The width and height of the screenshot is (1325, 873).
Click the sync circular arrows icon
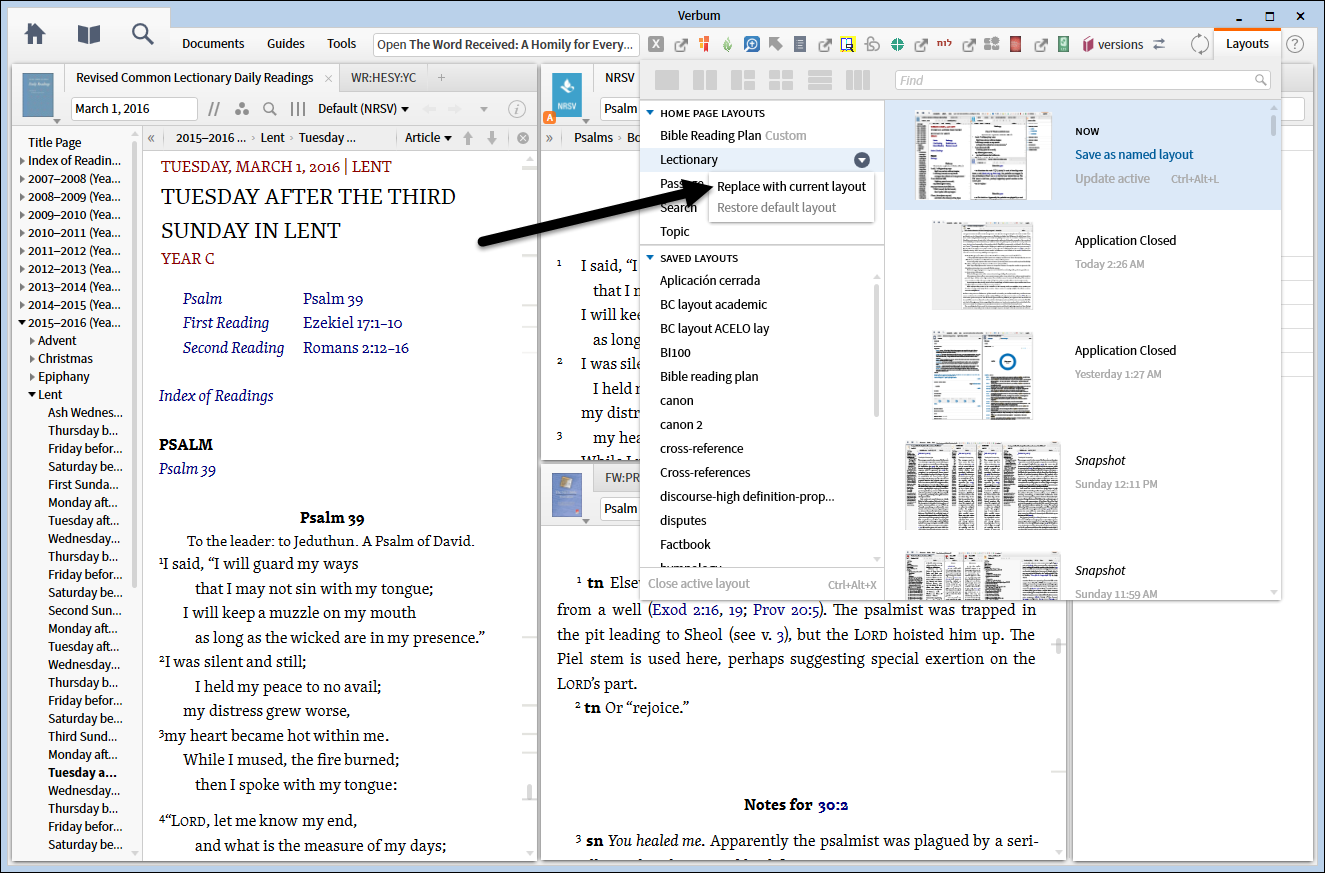[x=1200, y=44]
